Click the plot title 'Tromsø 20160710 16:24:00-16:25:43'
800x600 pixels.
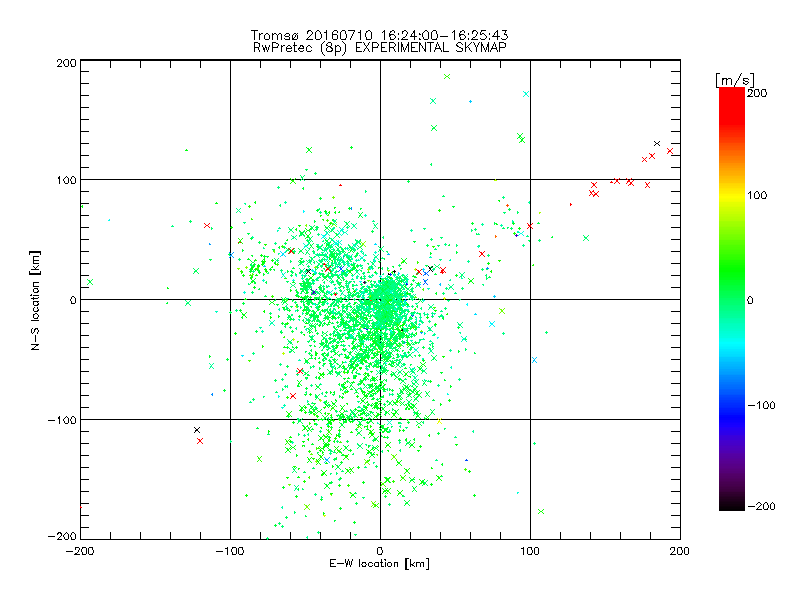tap(379, 35)
